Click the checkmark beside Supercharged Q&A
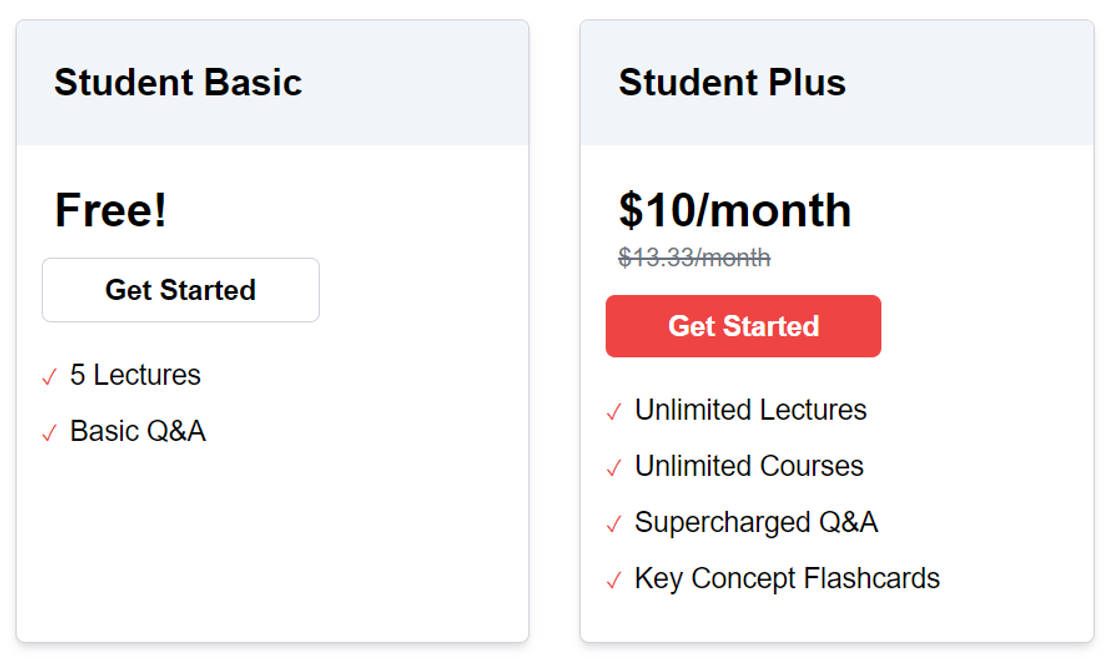The height and width of the screenshot is (659, 1108). click(613, 523)
